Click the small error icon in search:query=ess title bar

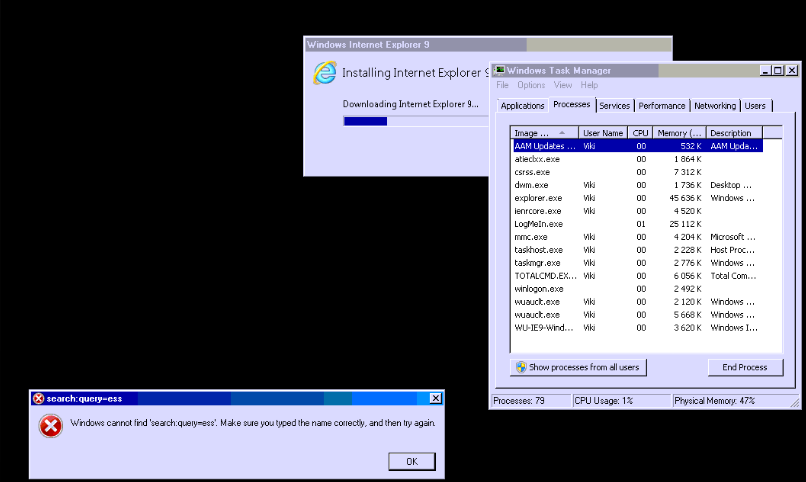point(39,399)
